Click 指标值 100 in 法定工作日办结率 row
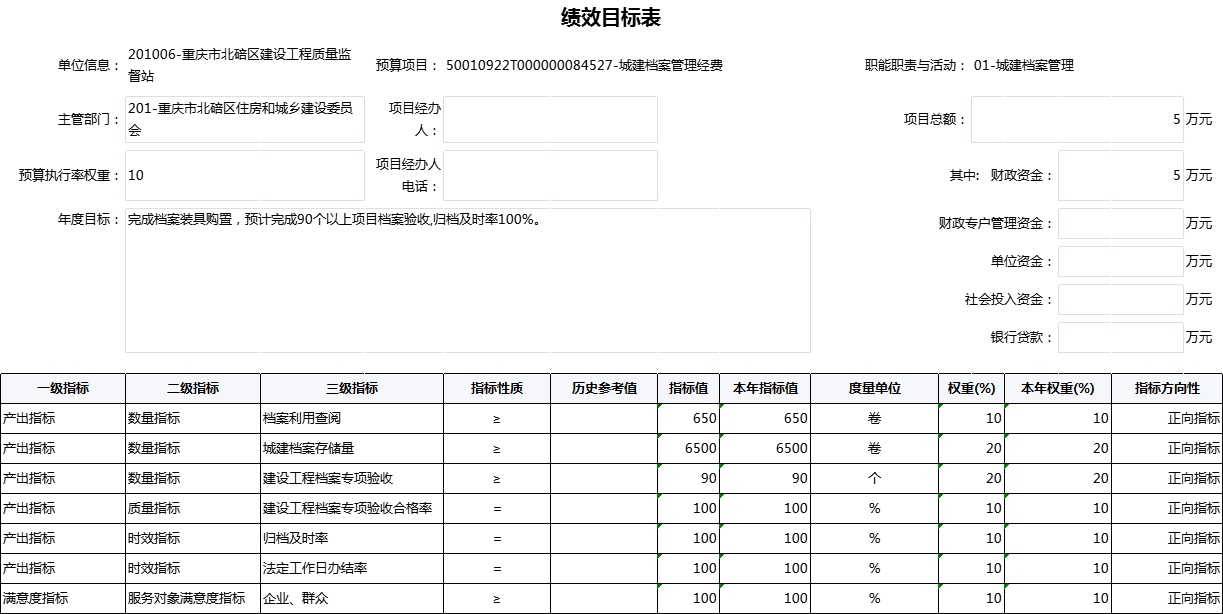This screenshot has height=614, width=1223. (x=689, y=568)
